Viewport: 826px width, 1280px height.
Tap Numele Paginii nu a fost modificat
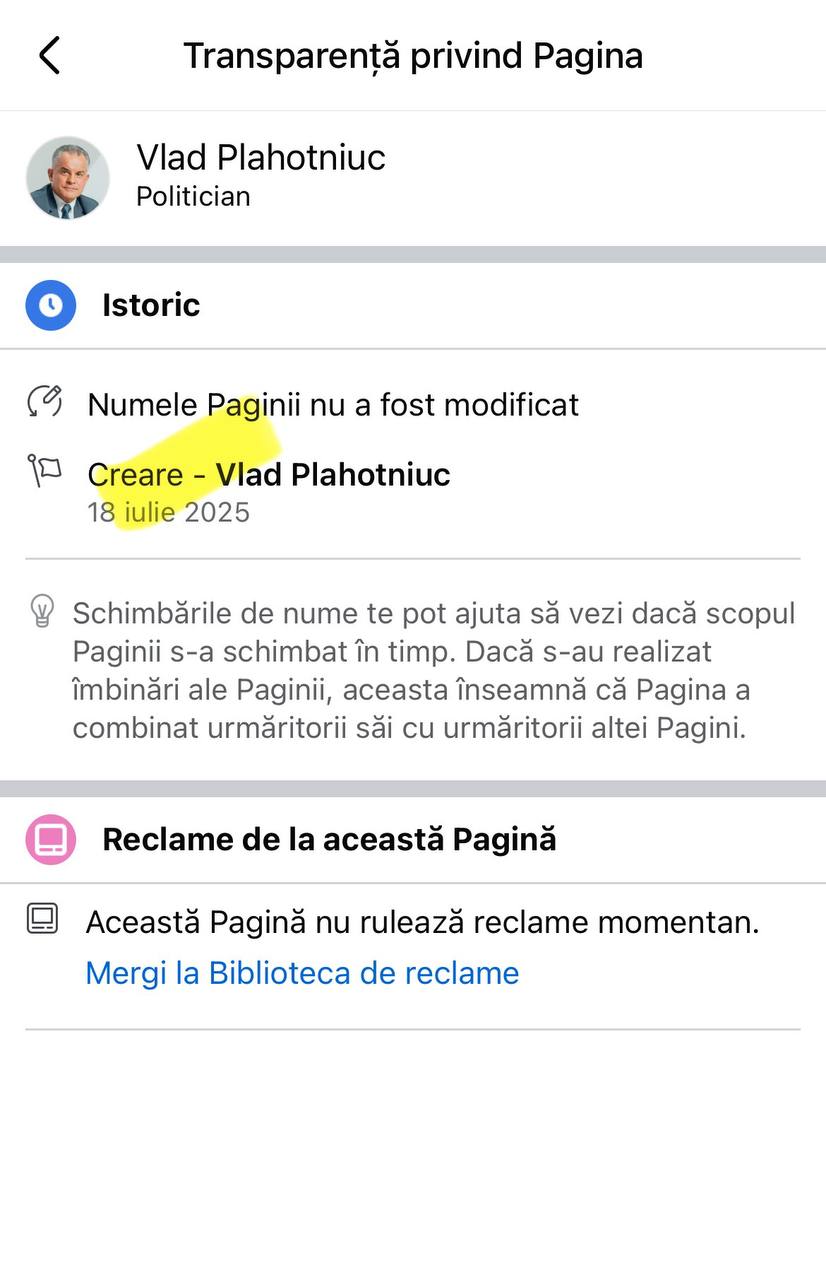point(333,405)
